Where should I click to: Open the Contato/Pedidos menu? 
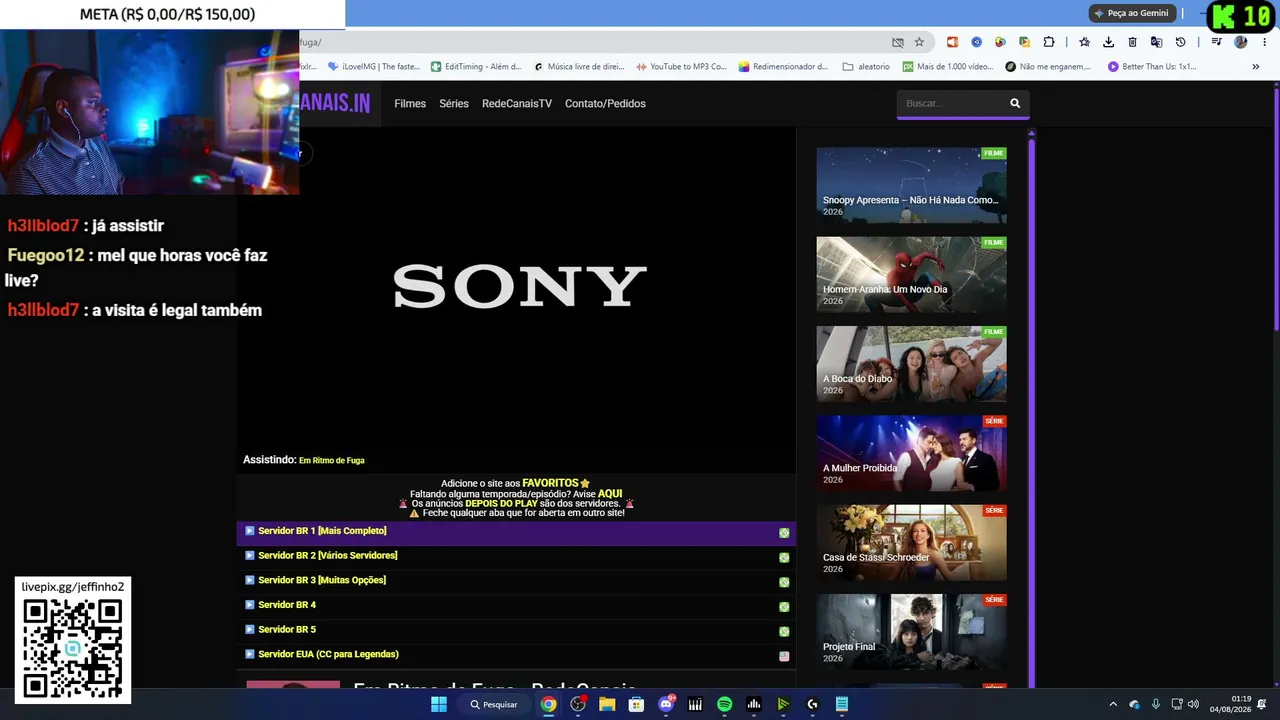coord(605,103)
